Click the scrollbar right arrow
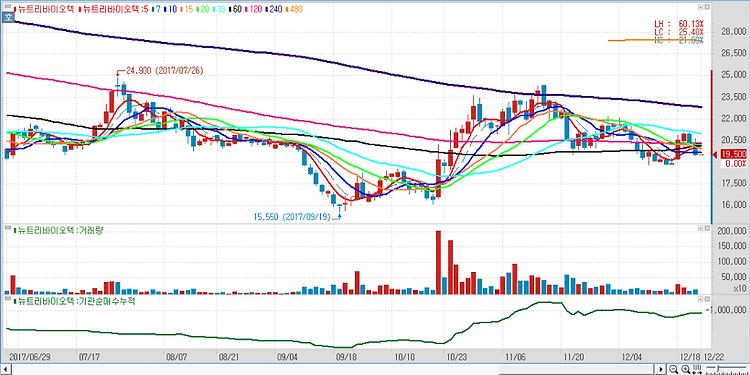 tap(661, 369)
